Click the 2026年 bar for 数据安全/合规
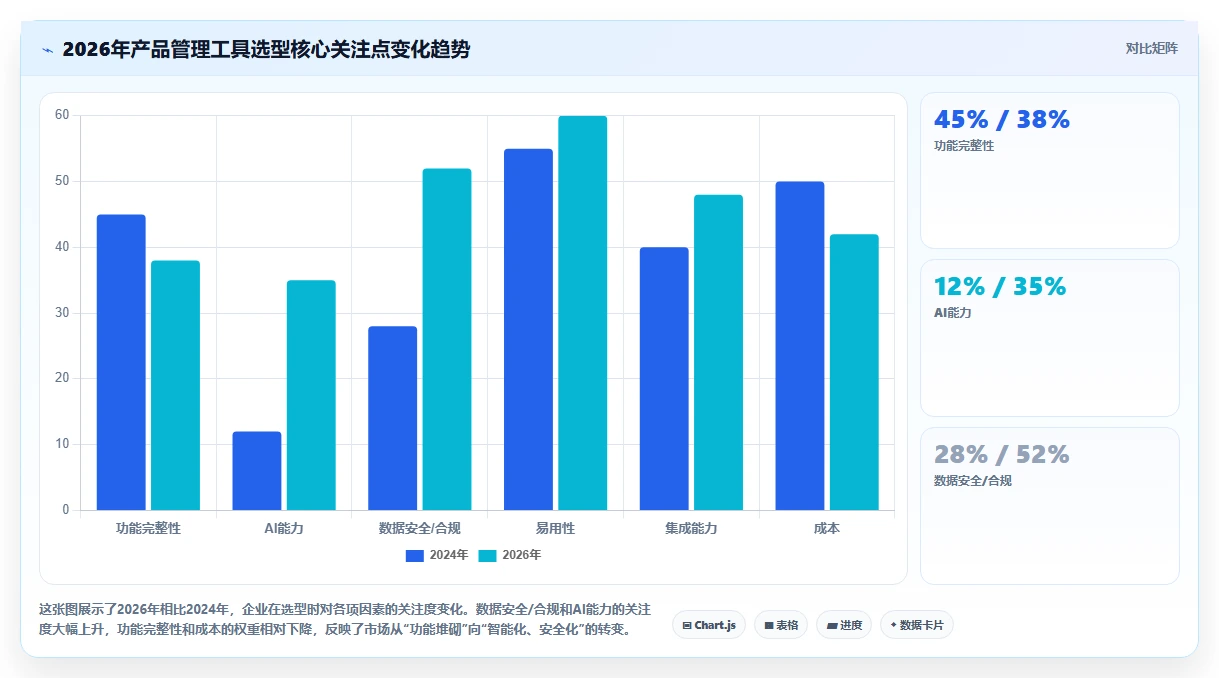This screenshot has width=1219, height=678. (x=447, y=339)
